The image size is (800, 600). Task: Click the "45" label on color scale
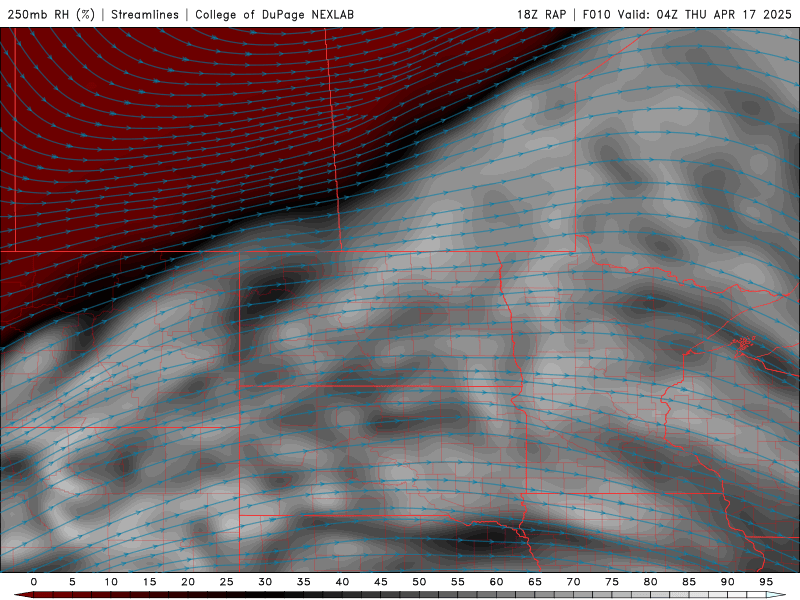(381, 582)
